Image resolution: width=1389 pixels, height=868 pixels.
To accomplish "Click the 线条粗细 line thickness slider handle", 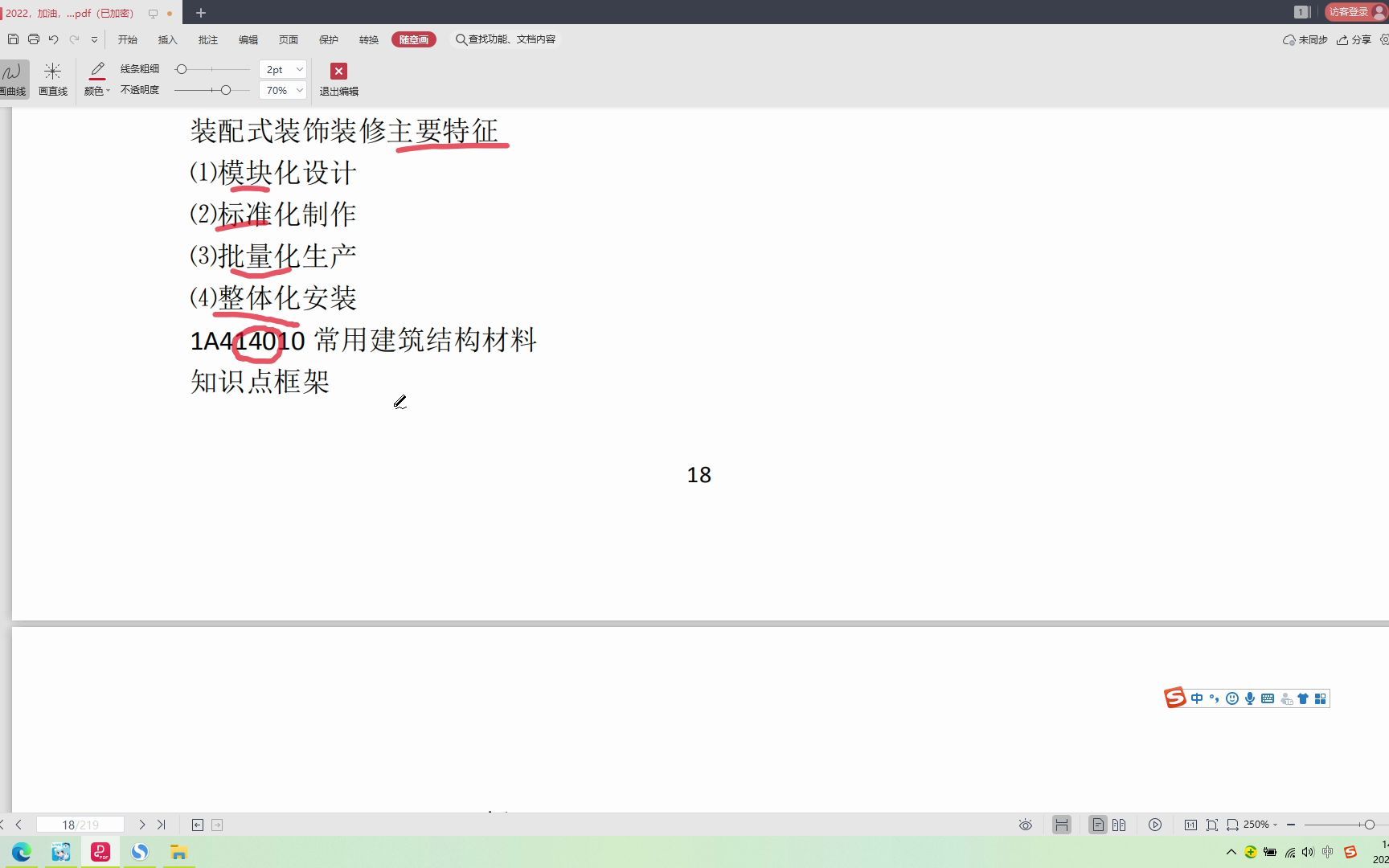I will pyautogui.click(x=182, y=69).
